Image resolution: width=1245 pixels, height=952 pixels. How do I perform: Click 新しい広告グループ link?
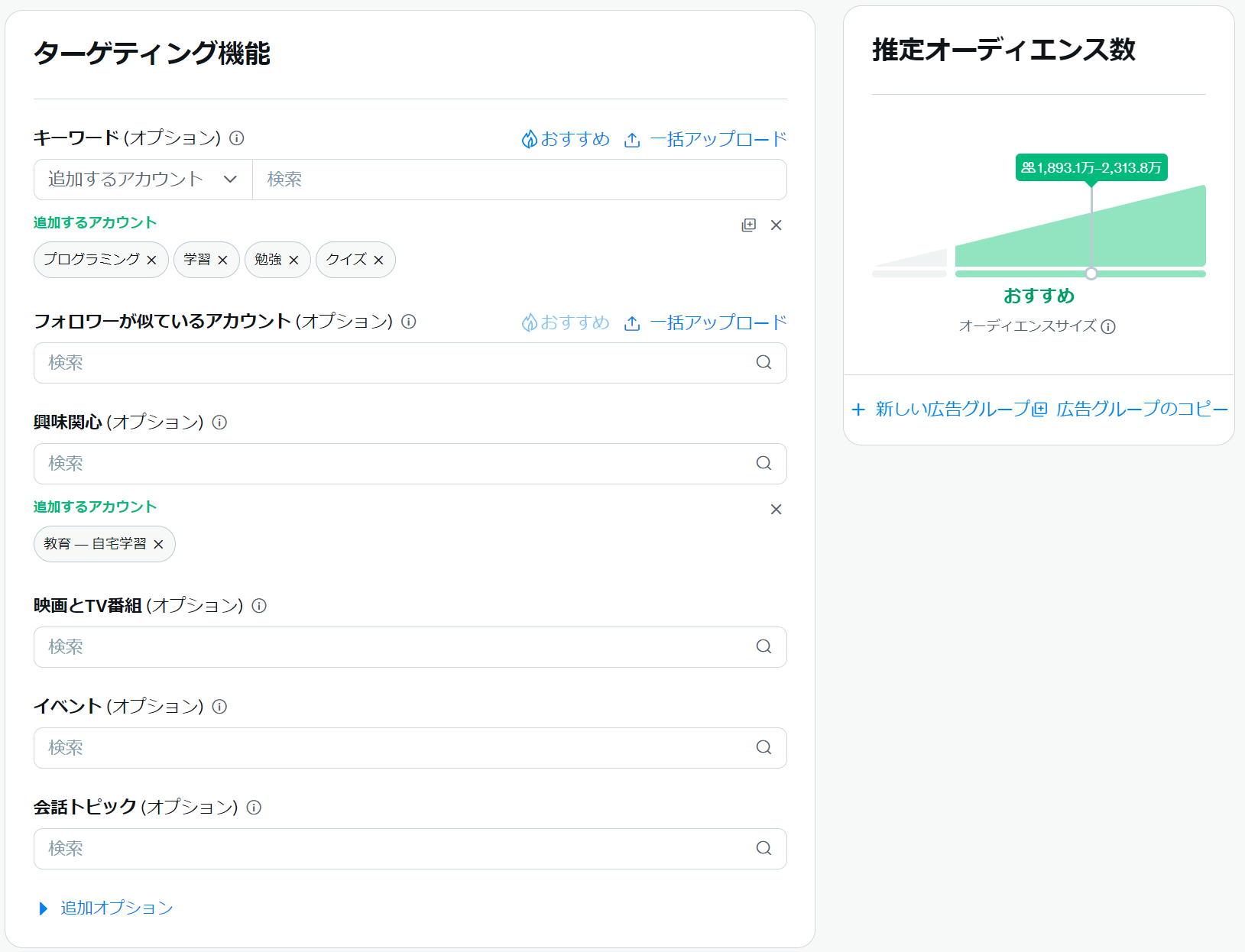coord(953,410)
